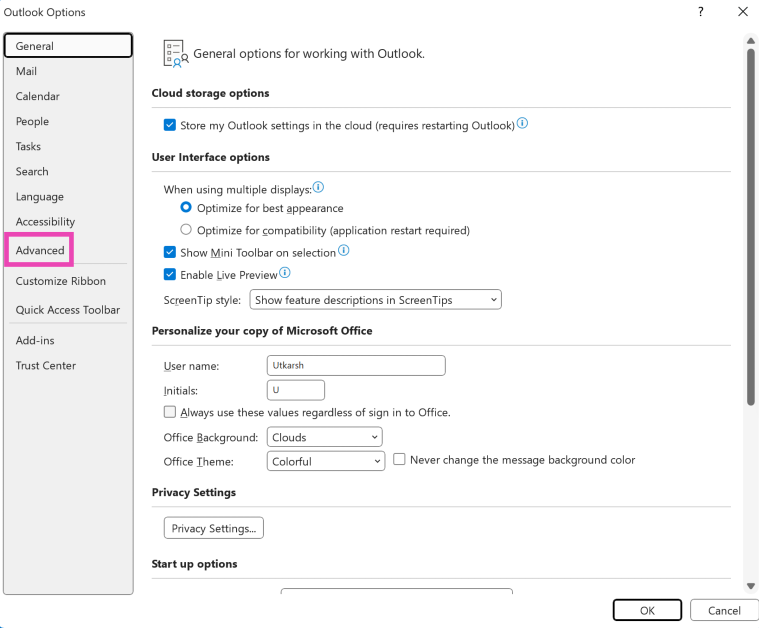The image size is (759, 628).
Task: Toggle Store my Outlook settings in cloud
Action: (170, 126)
